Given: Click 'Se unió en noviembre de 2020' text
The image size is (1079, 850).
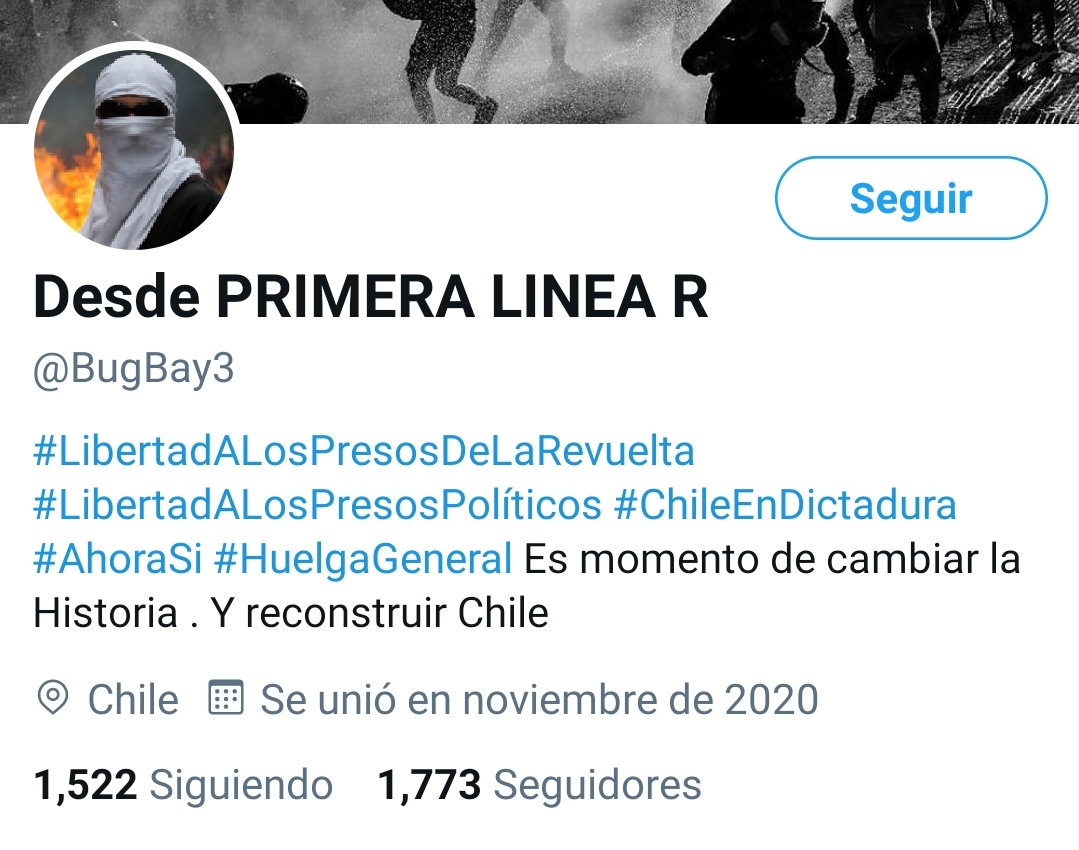Looking at the screenshot, I should 540,700.
